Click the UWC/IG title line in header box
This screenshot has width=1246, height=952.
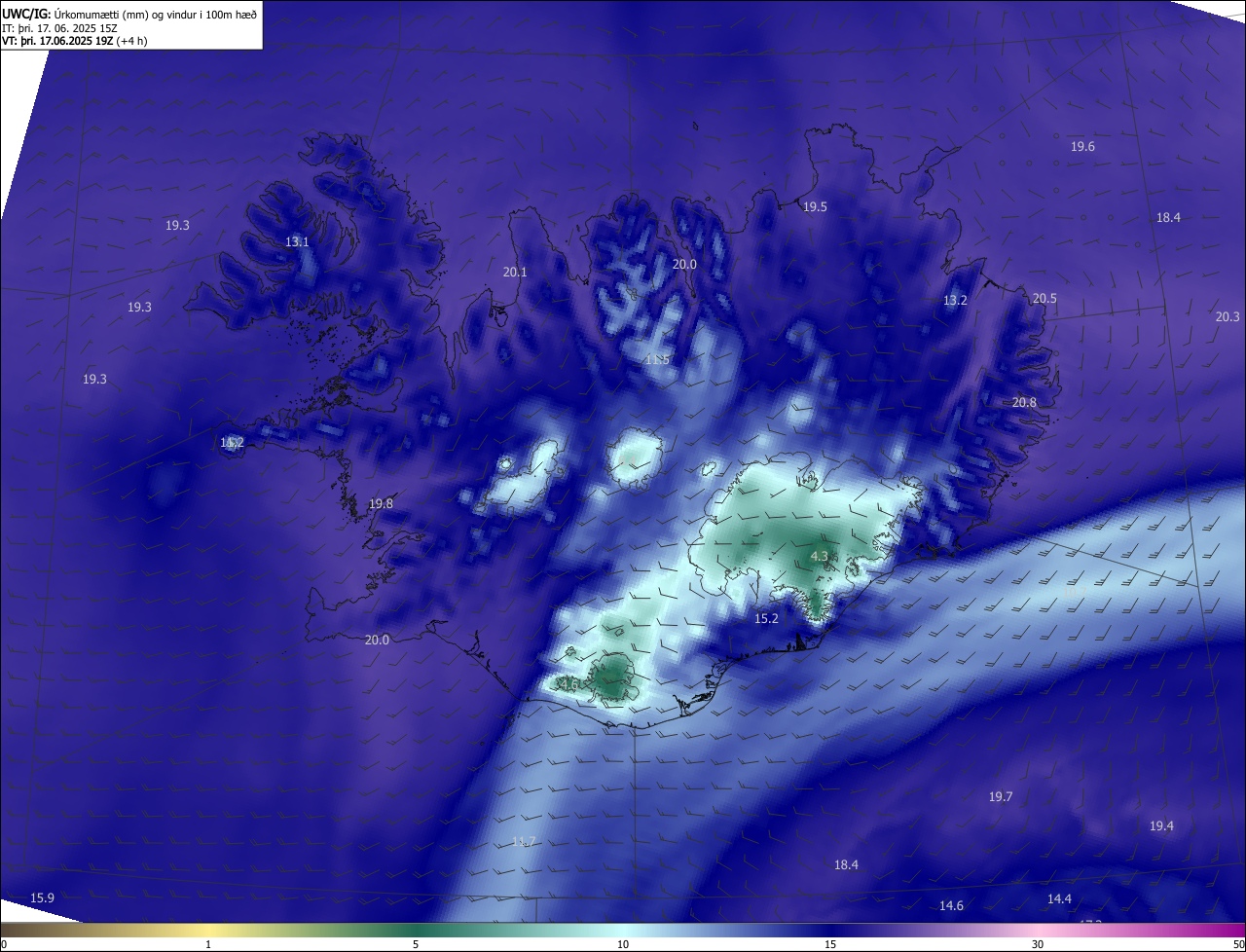pyautogui.click(x=129, y=14)
